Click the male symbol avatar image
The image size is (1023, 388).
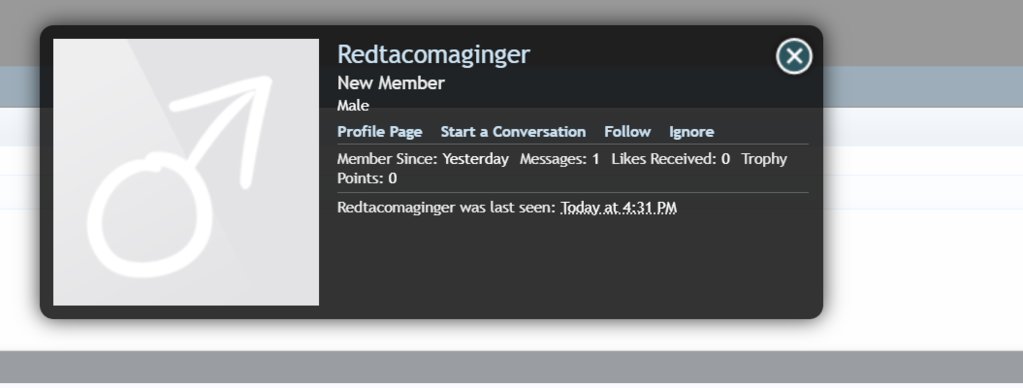186,172
